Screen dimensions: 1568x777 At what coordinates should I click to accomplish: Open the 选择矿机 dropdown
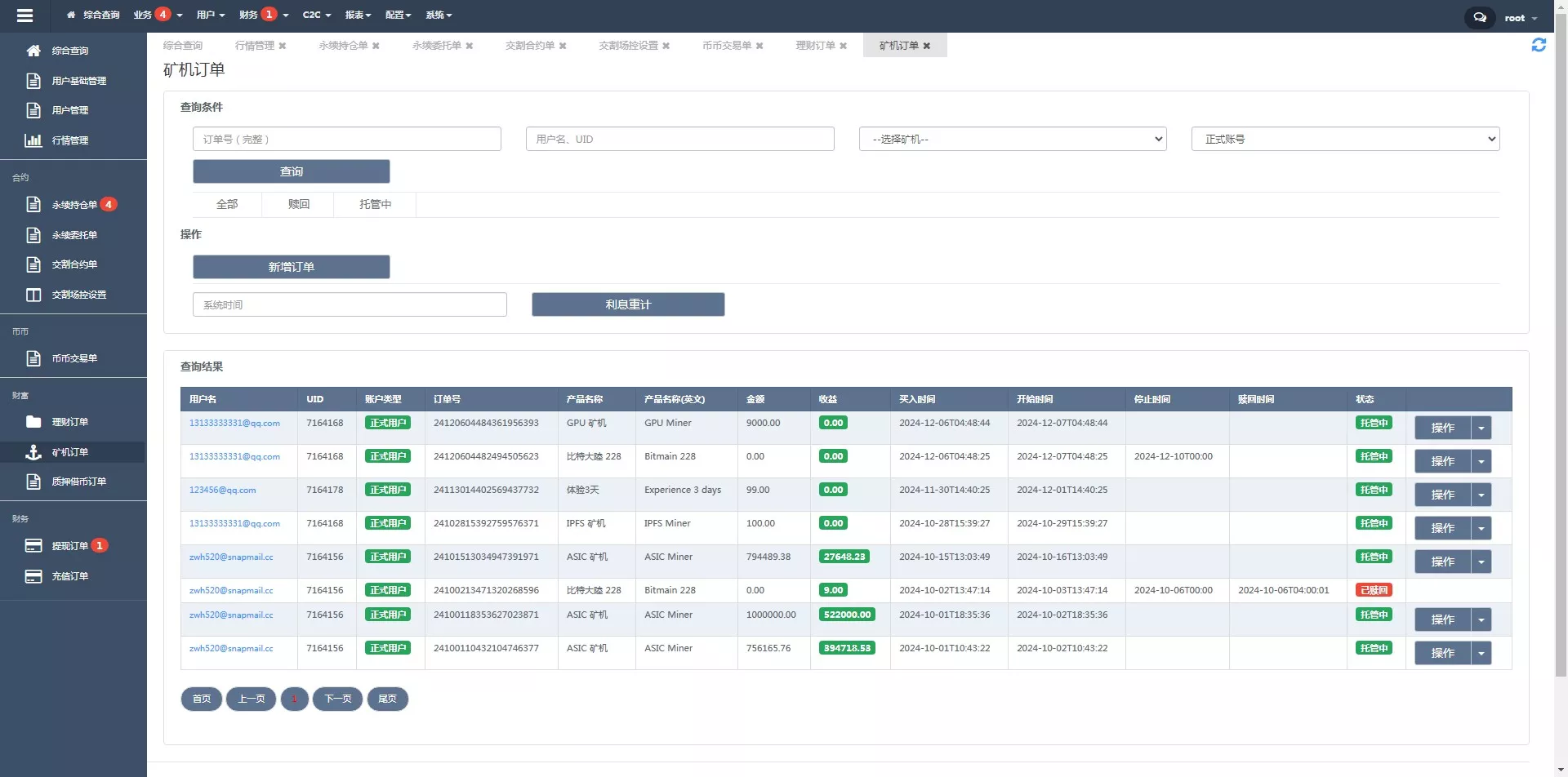click(1012, 140)
